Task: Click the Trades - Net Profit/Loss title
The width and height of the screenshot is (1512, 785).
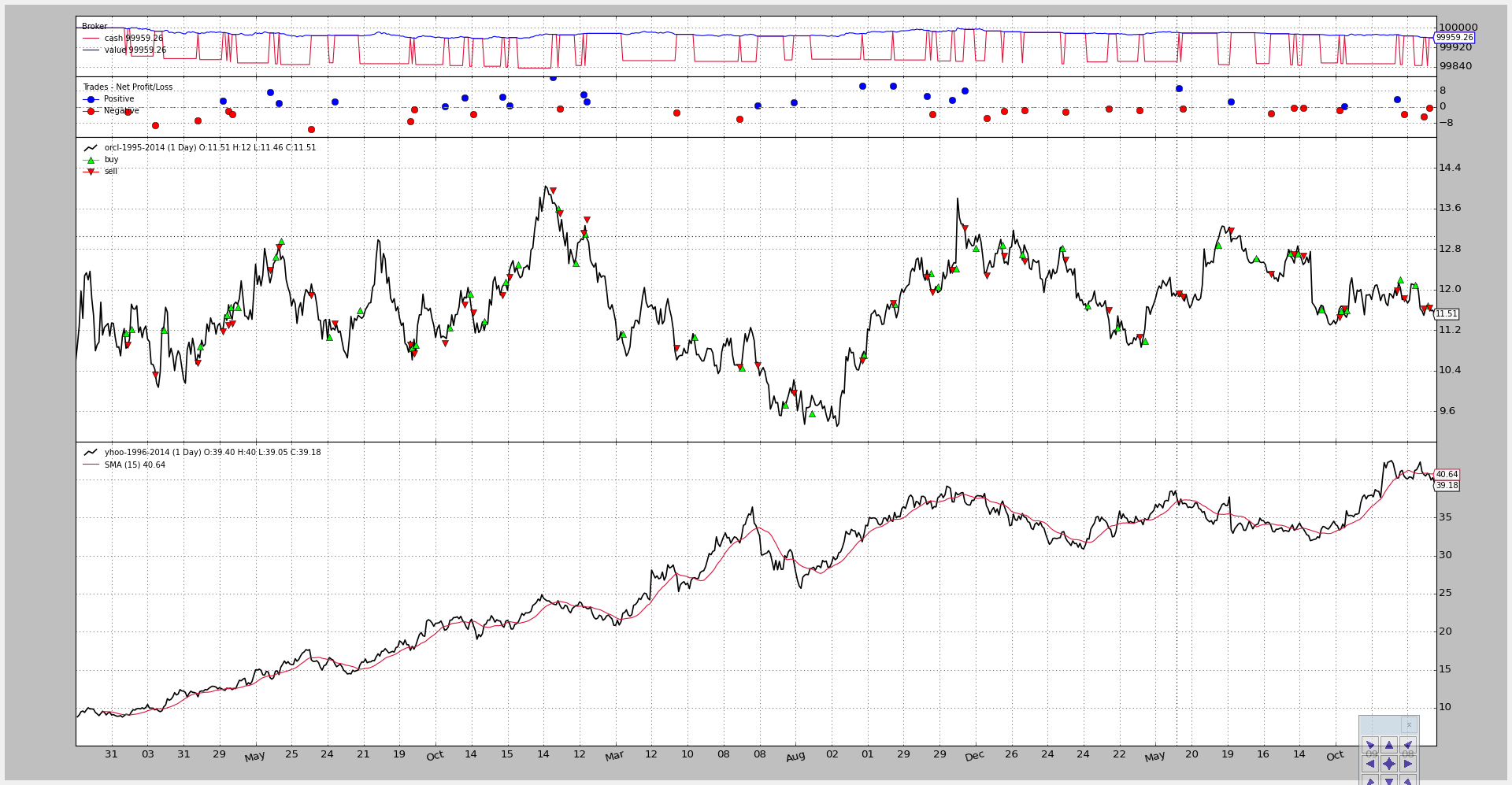Action: click(x=128, y=87)
